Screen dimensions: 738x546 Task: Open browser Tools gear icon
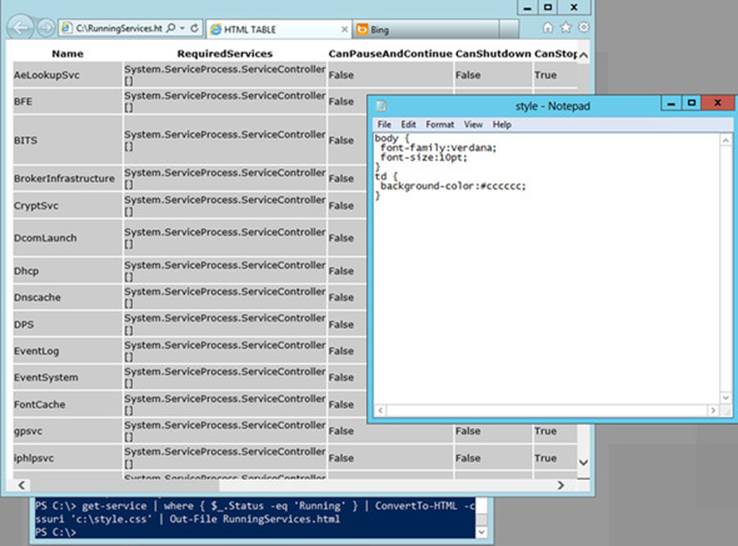(x=584, y=27)
